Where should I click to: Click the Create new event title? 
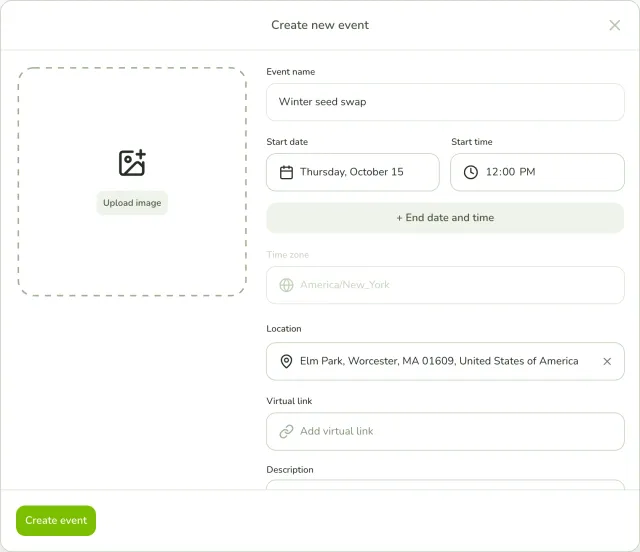tap(320, 25)
